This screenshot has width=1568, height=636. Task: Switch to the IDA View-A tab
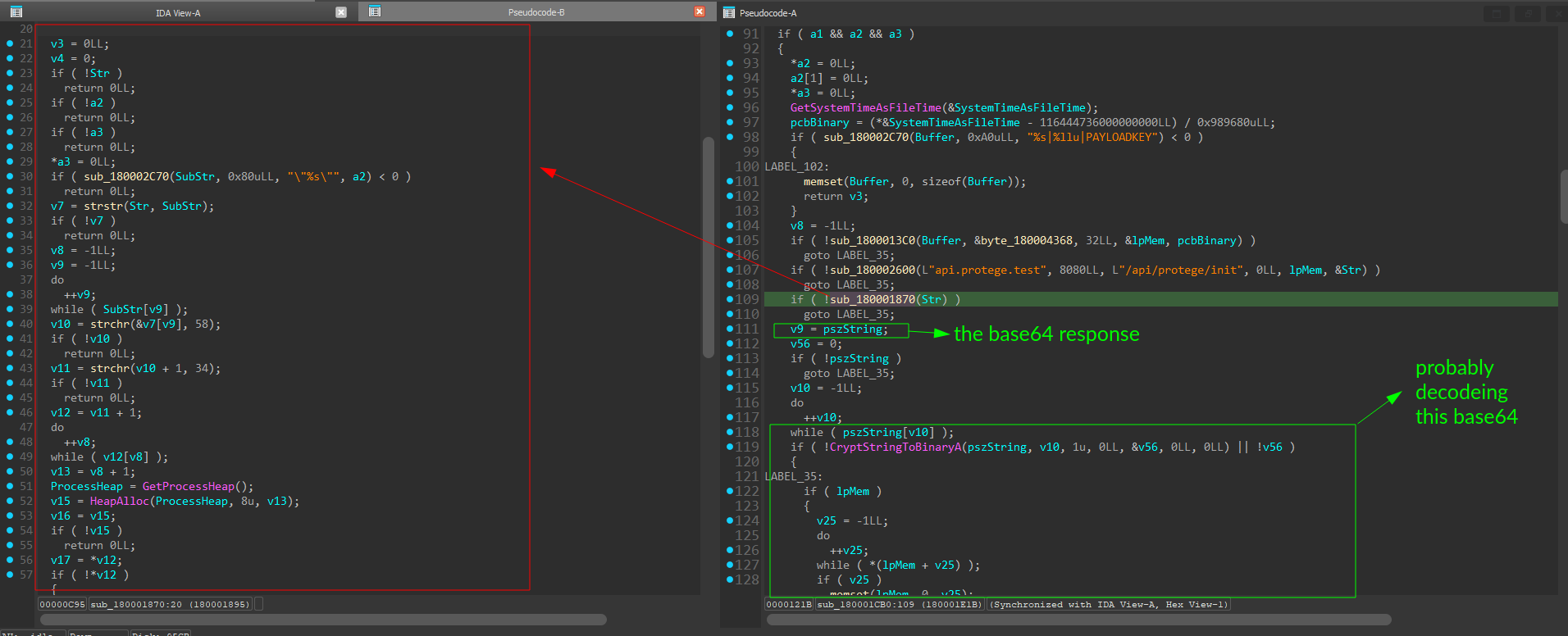tap(178, 13)
